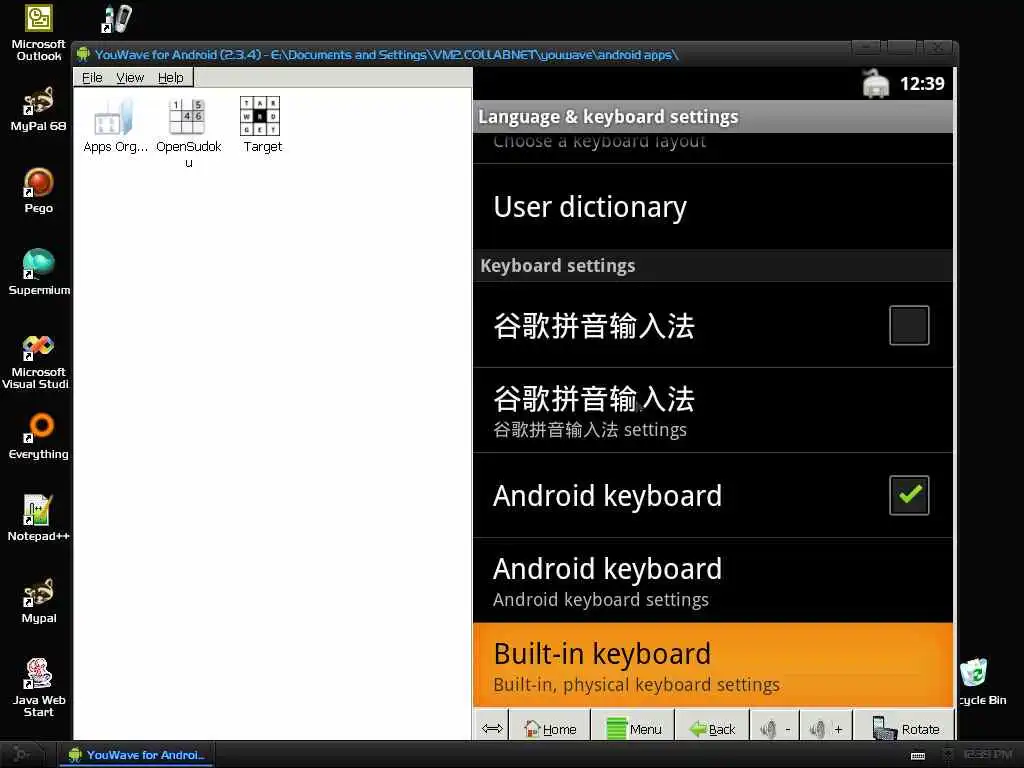Viewport: 1024px width, 768px height.
Task: Open the Help menu
Action: tap(170, 78)
